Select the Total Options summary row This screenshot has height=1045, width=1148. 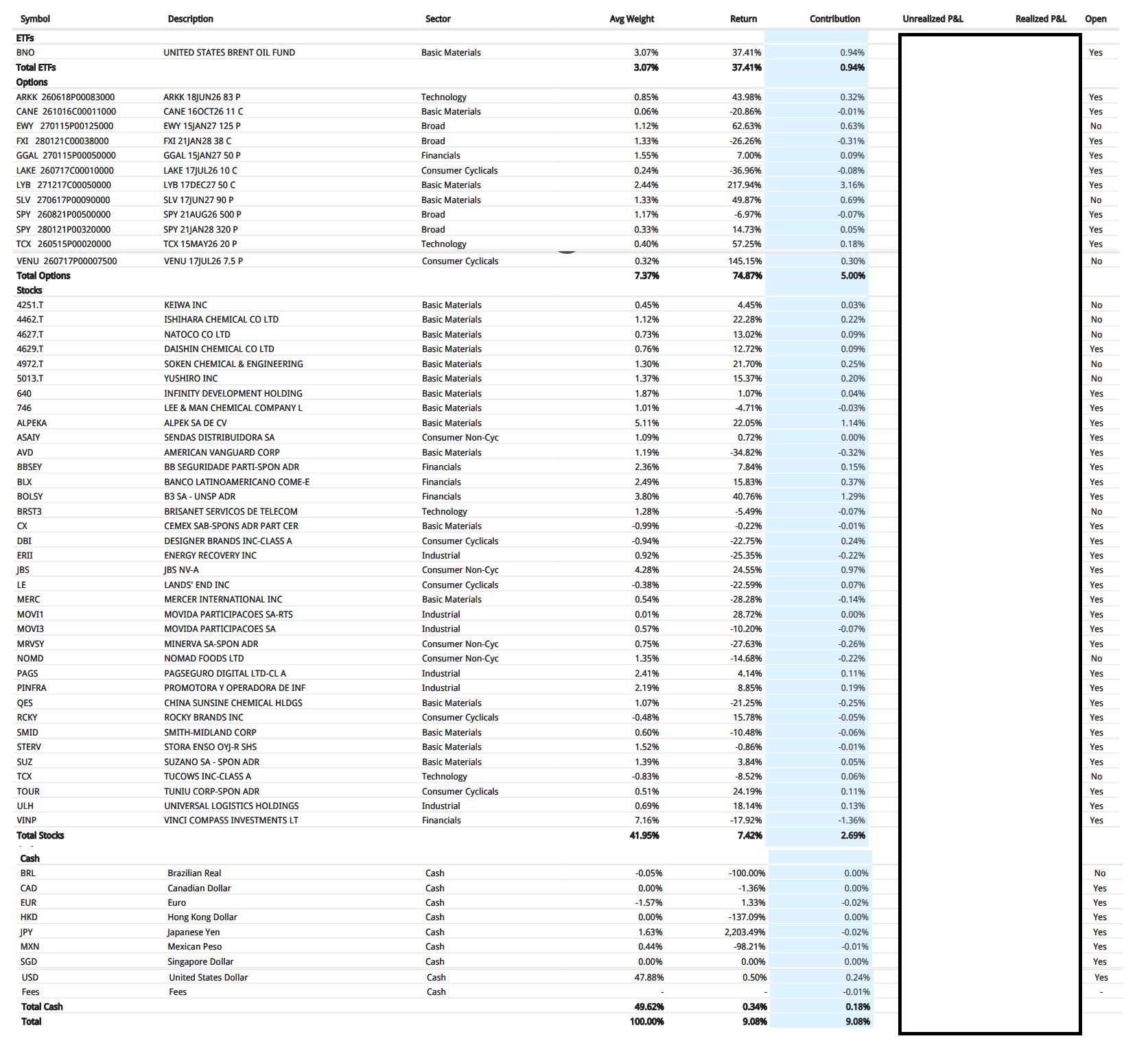coord(43,275)
